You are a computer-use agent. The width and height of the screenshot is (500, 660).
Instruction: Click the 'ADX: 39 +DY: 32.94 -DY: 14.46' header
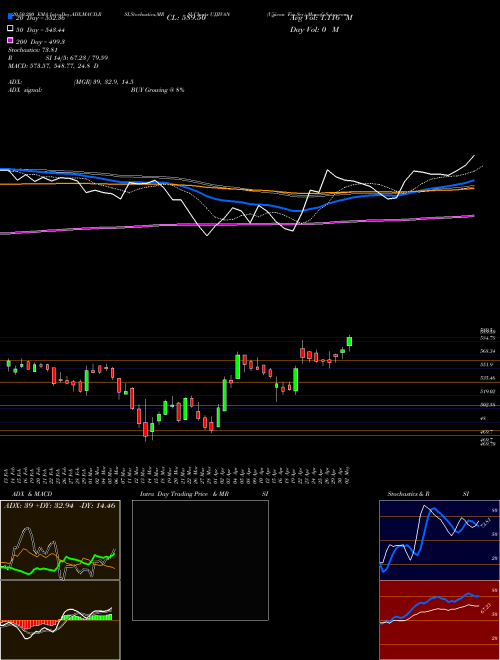[60, 505]
